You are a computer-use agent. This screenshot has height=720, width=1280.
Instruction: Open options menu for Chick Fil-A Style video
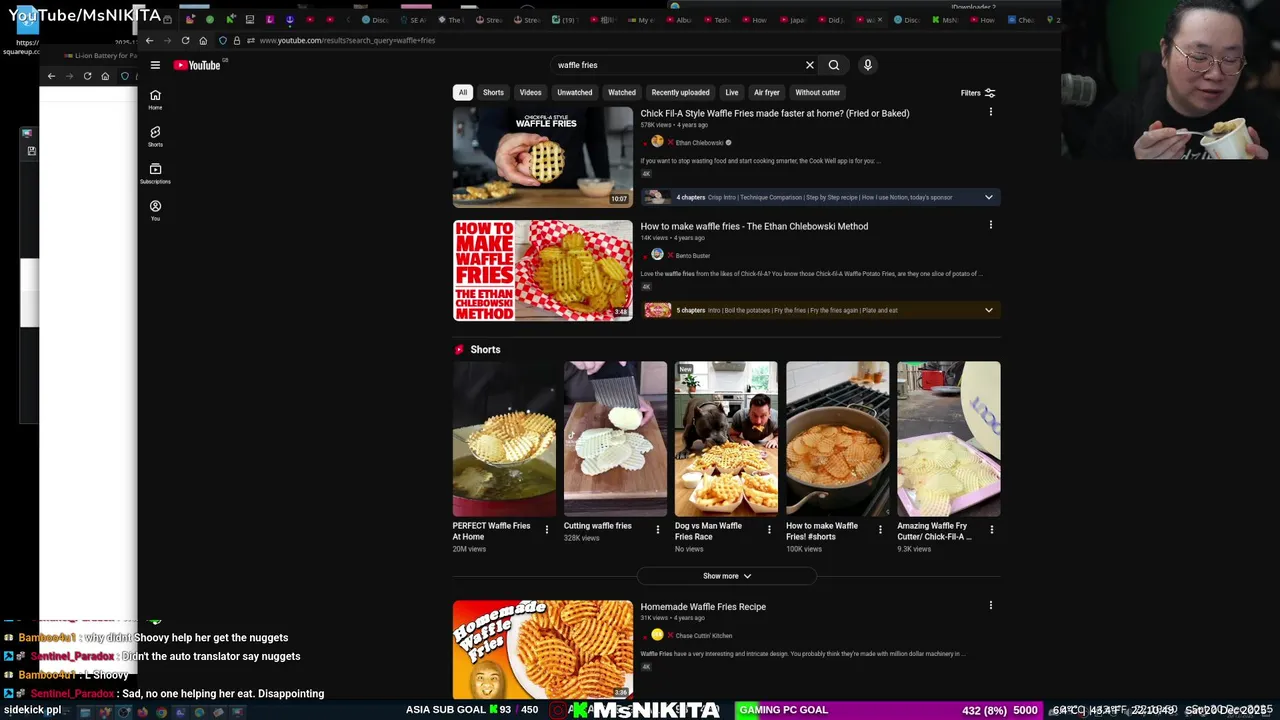point(991,112)
